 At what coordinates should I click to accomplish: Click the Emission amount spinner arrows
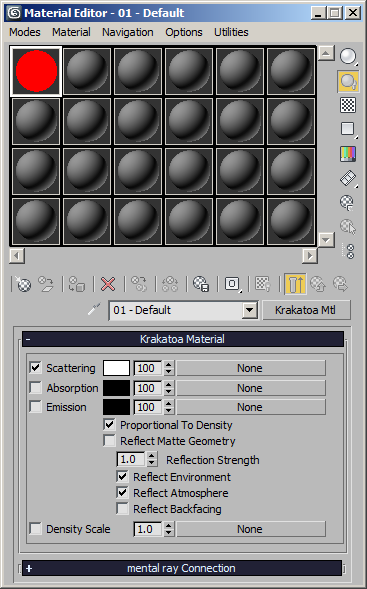[169, 407]
